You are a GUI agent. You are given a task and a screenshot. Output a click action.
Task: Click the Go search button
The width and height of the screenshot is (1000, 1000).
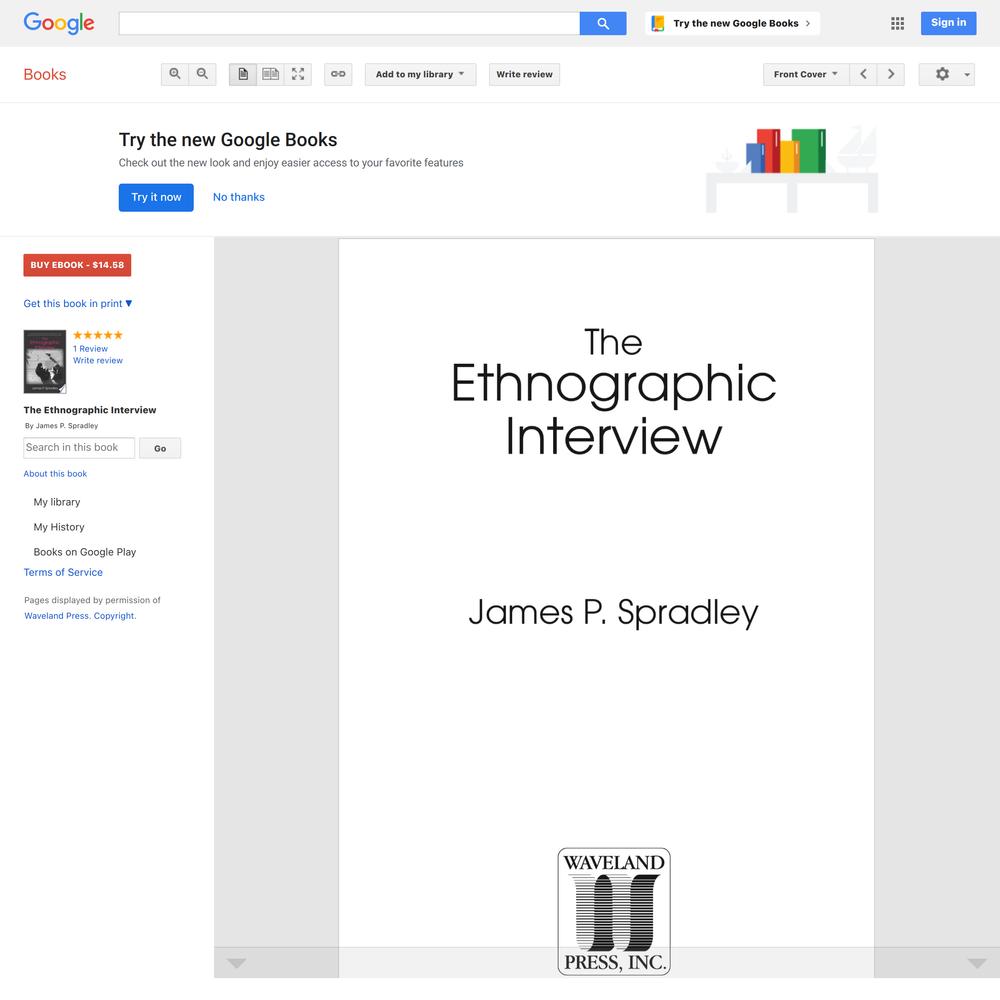pyautogui.click(x=160, y=448)
